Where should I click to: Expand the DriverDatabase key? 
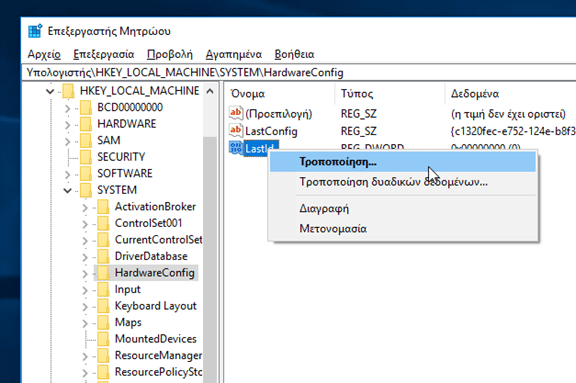pos(85,257)
